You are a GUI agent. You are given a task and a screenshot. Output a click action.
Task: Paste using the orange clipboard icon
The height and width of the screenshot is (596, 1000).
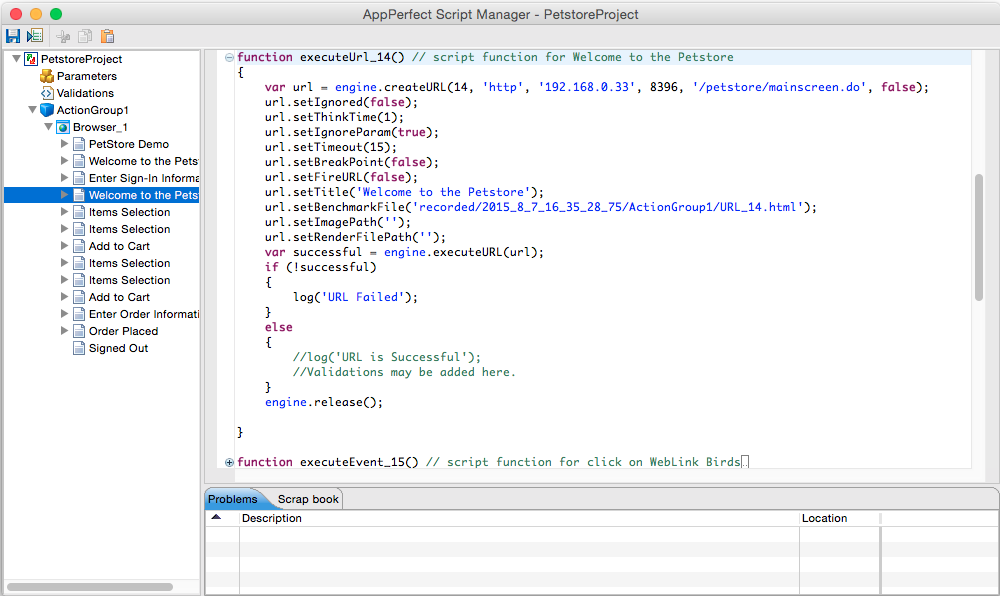pos(108,36)
